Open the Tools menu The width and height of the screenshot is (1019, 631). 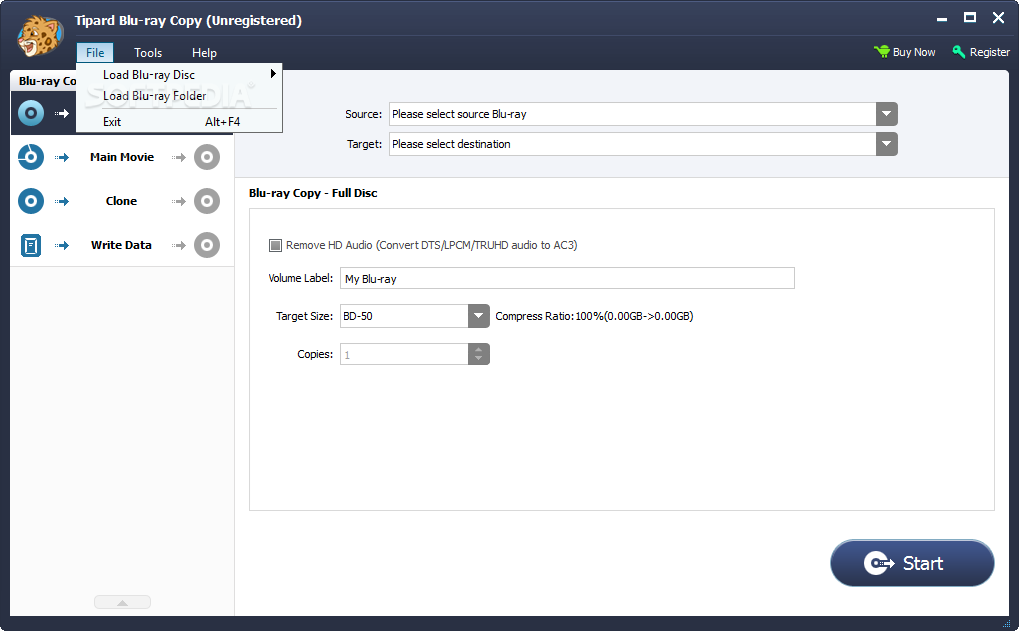click(148, 53)
